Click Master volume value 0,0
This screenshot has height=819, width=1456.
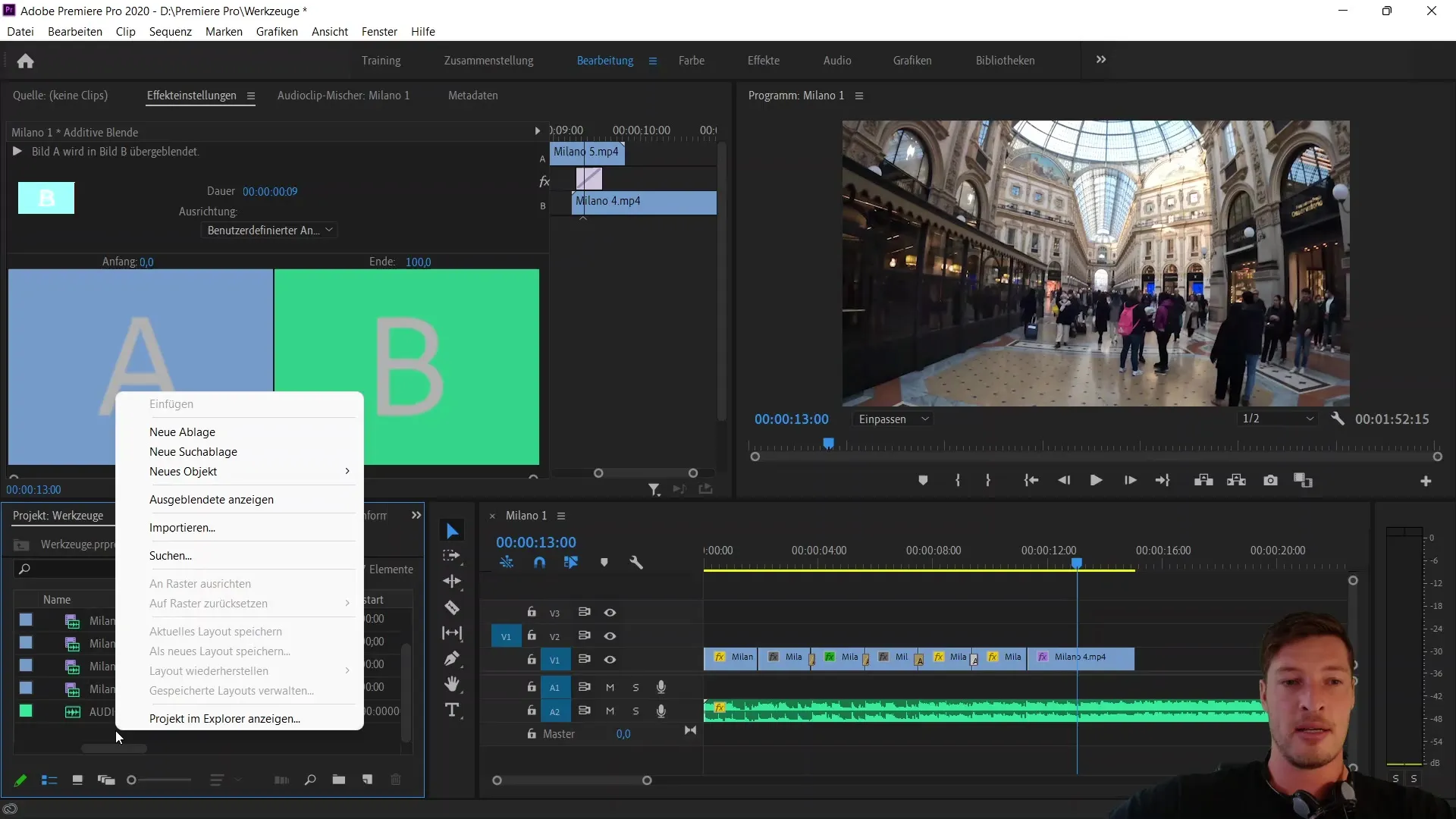click(x=623, y=734)
